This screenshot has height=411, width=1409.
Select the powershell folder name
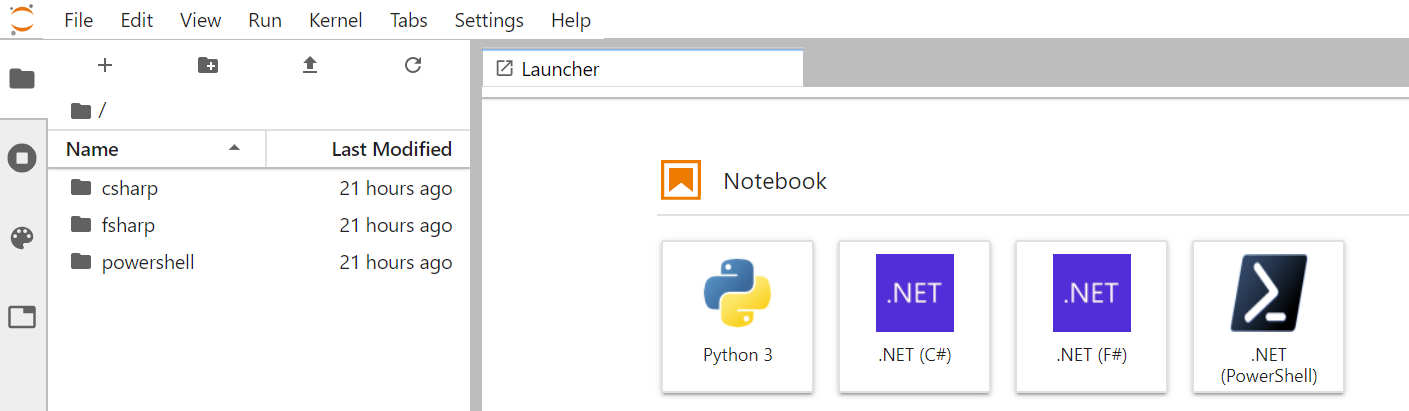pos(148,263)
